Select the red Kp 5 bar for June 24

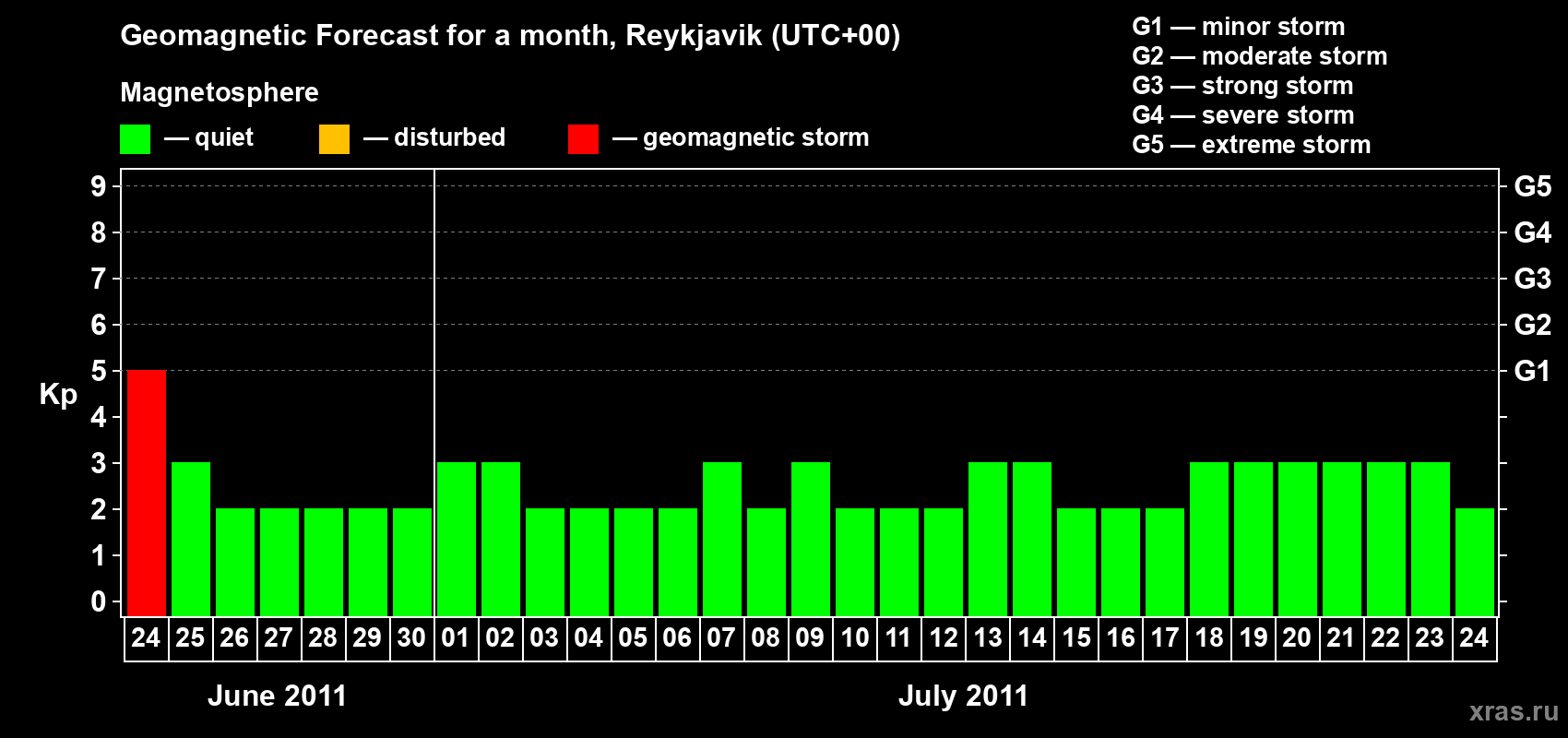(x=147, y=493)
